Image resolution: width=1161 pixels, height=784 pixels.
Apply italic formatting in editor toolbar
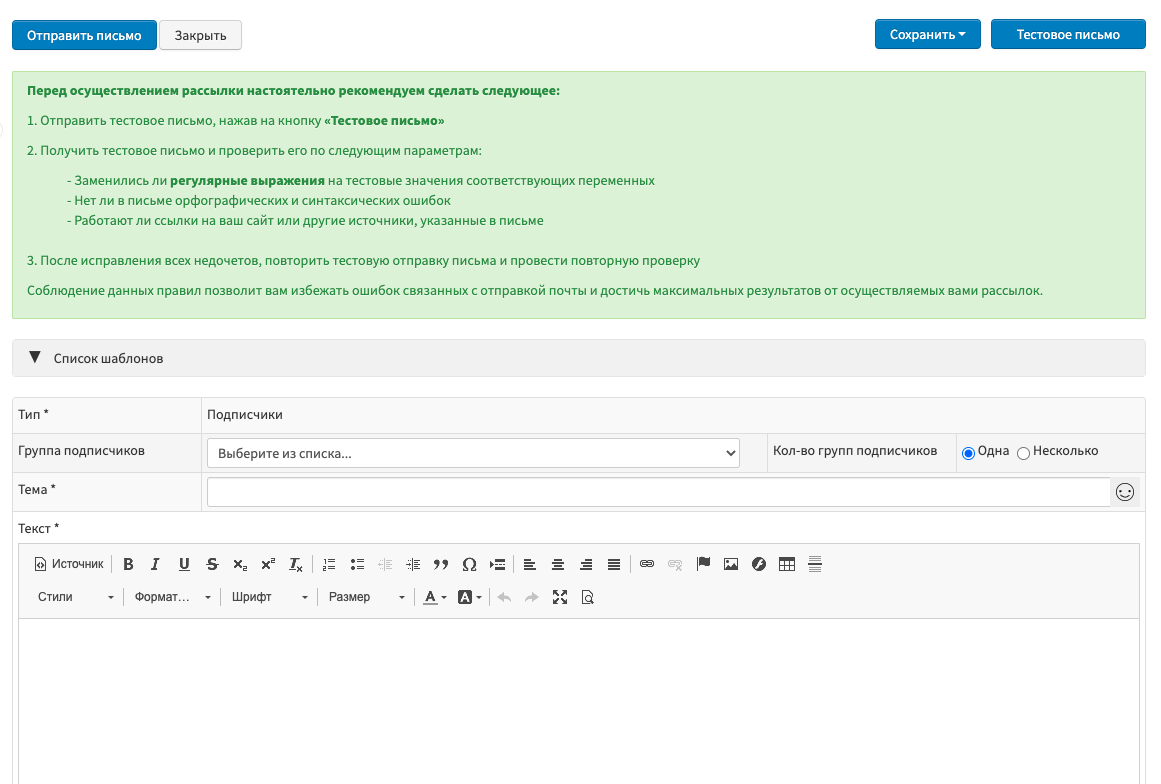click(x=155, y=564)
